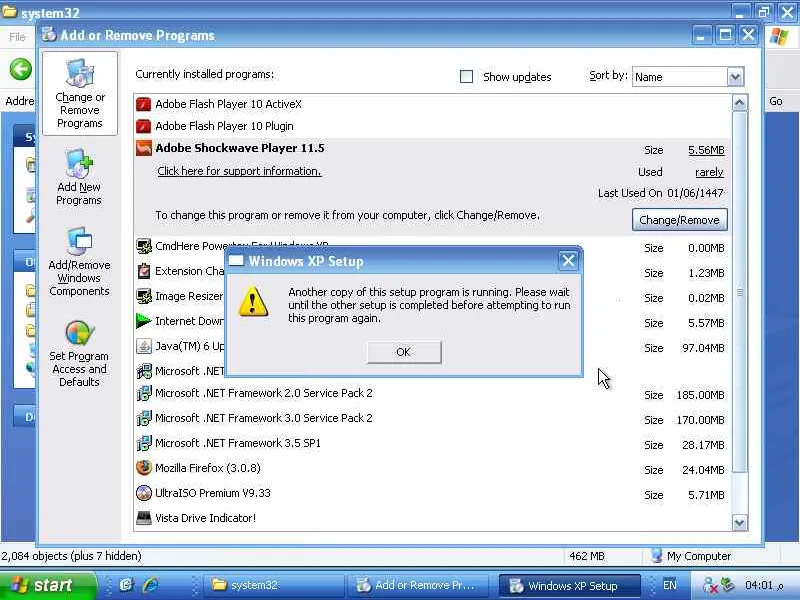This screenshot has width=800, height=600.
Task: Click the tray icon with red X
Action: click(710, 585)
